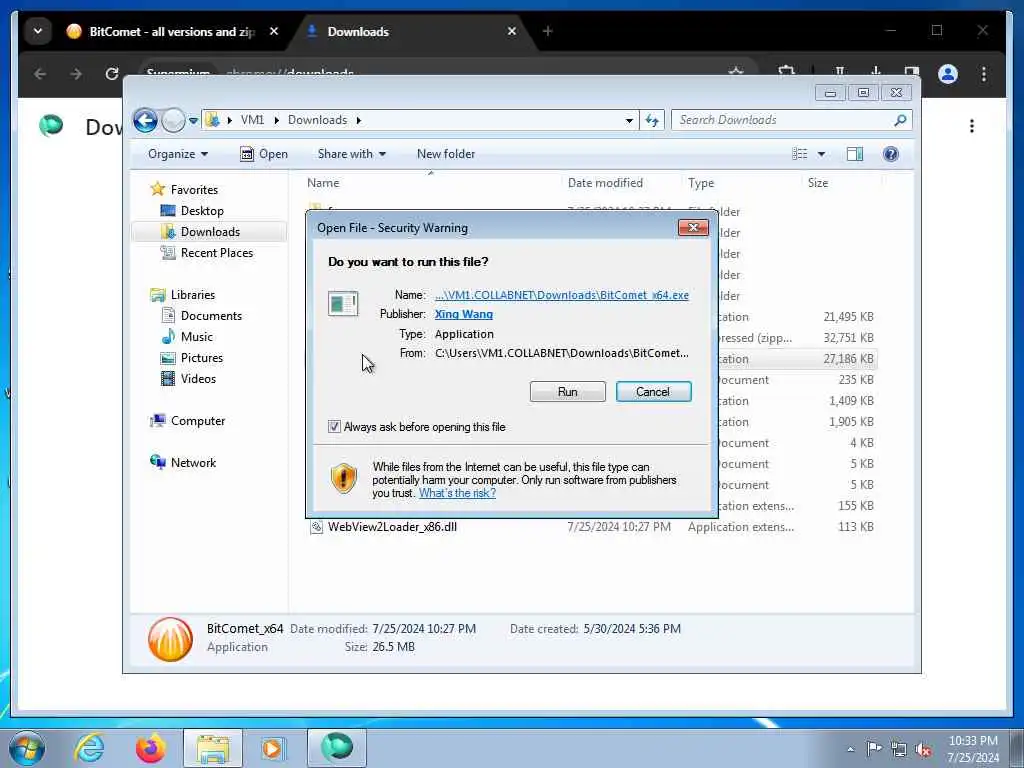
Task: Click VM1 in the address breadcrumb
Action: pos(252,120)
